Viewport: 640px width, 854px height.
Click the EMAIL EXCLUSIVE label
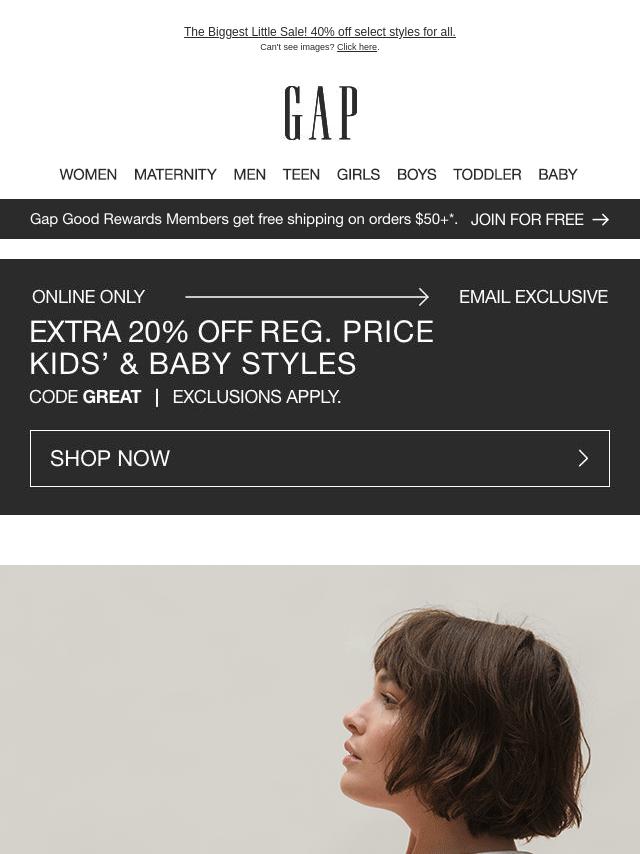(x=533, y=297)
